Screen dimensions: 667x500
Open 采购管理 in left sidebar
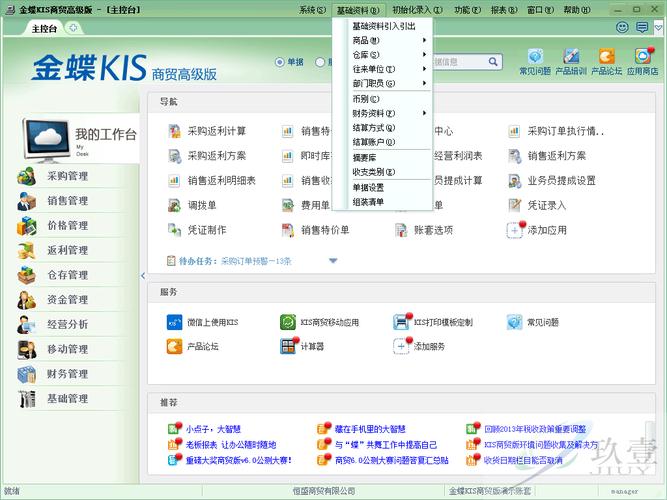click(x=67, y=176)
